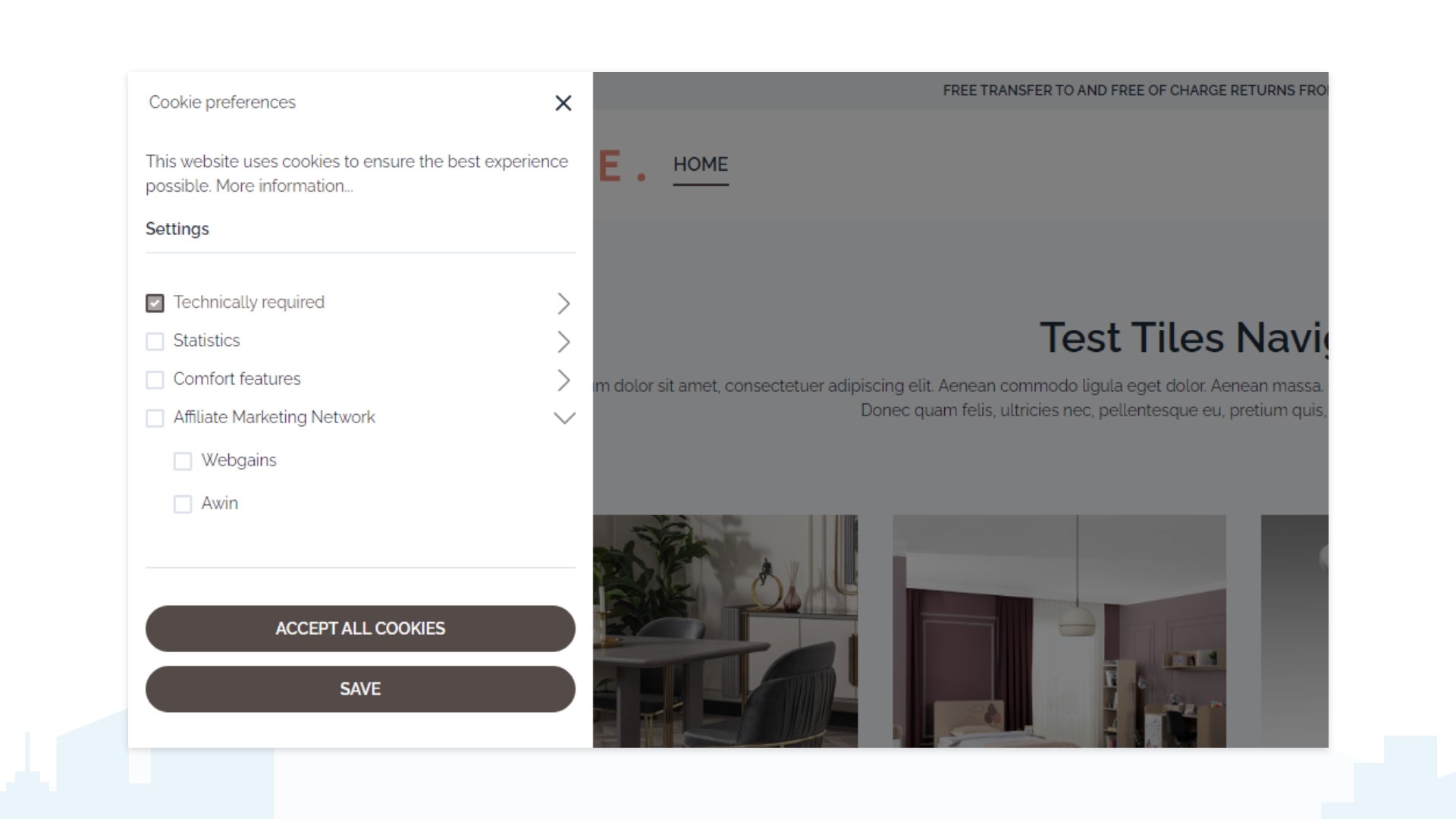
Task: Click the Awin sub-item checkbox icon
Action: [182, 503]
